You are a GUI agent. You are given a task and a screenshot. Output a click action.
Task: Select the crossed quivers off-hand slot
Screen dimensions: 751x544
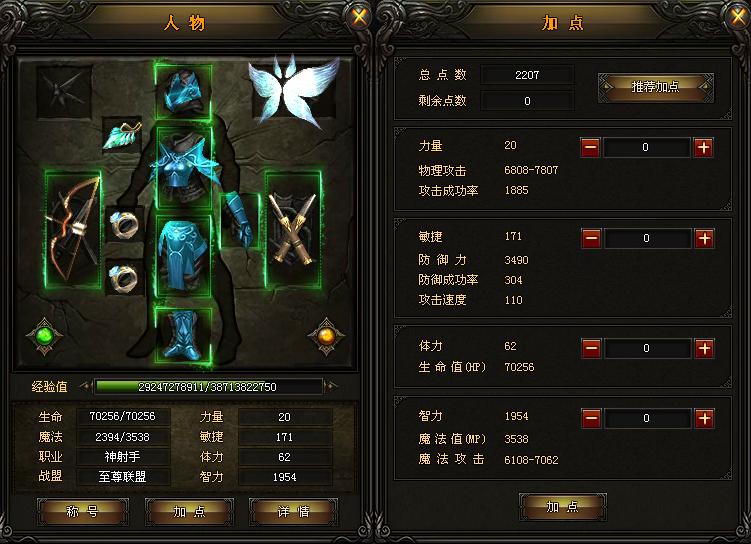pos(293,229)
